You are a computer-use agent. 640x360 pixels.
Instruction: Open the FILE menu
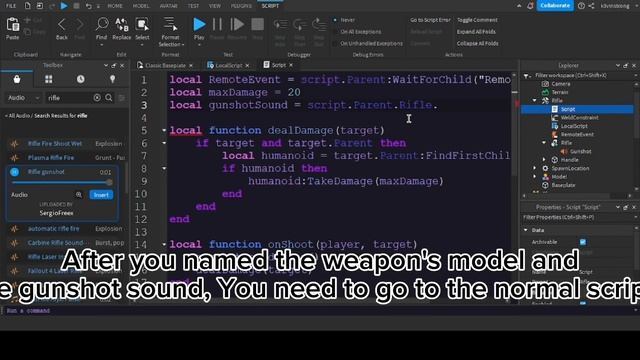pos(11,6)
